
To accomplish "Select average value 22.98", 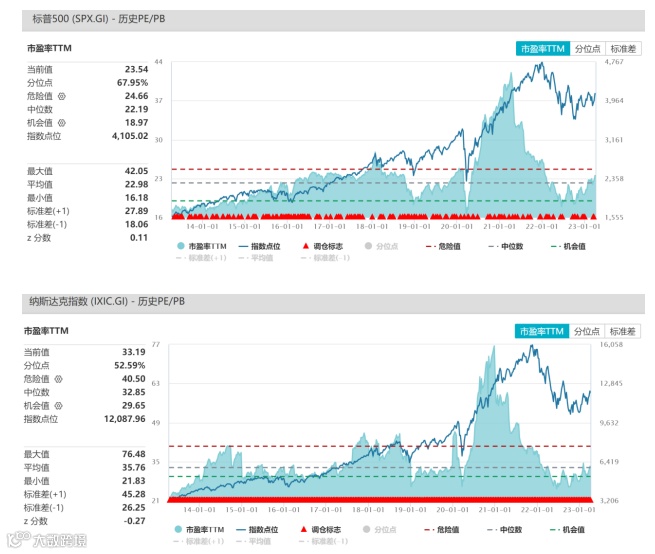I will [x=136, y=185].
